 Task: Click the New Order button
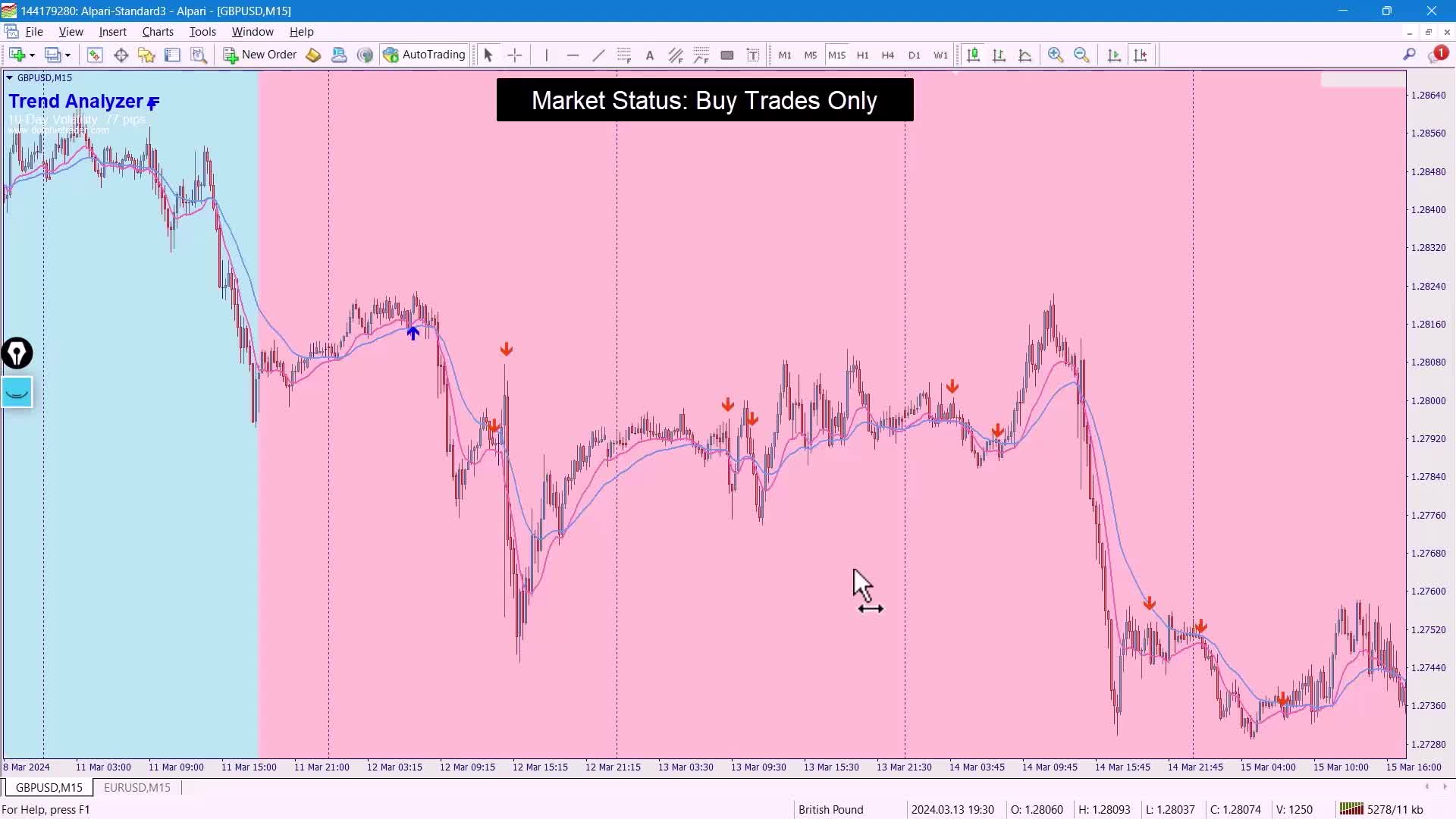pyautogui.click(x=260, y=55)
